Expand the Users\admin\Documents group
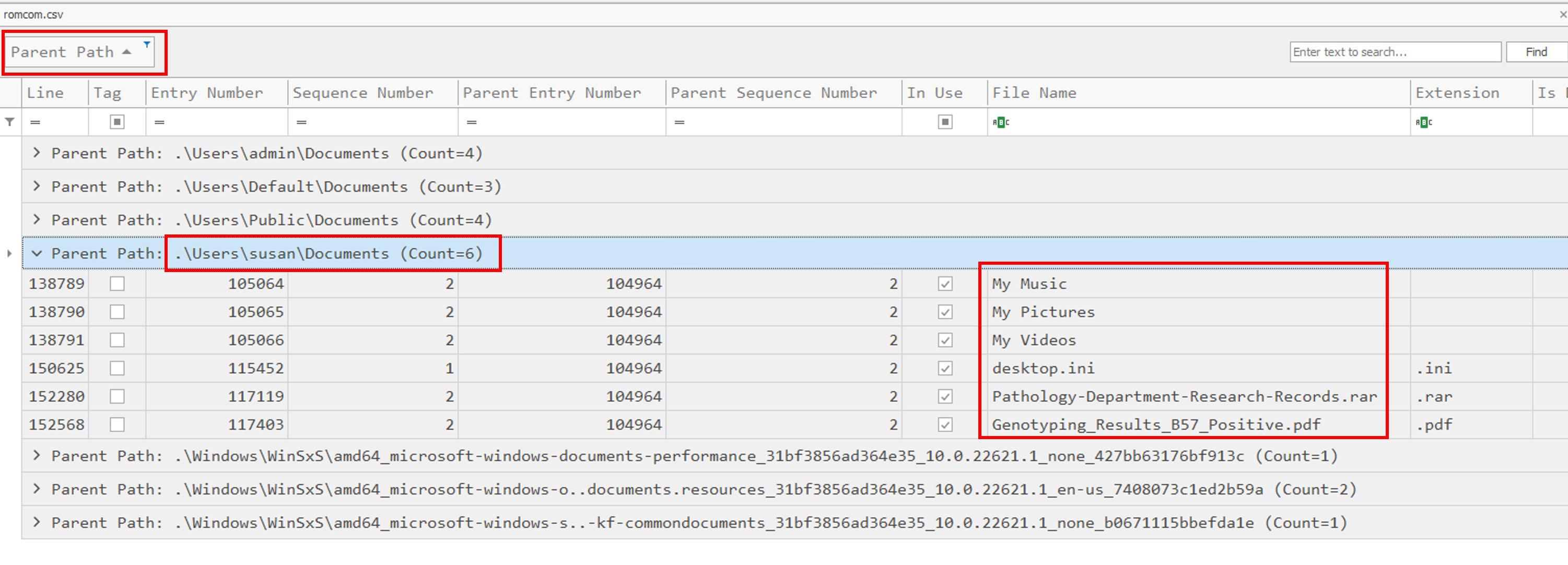The image size is (1568, 565). point(37,153)
